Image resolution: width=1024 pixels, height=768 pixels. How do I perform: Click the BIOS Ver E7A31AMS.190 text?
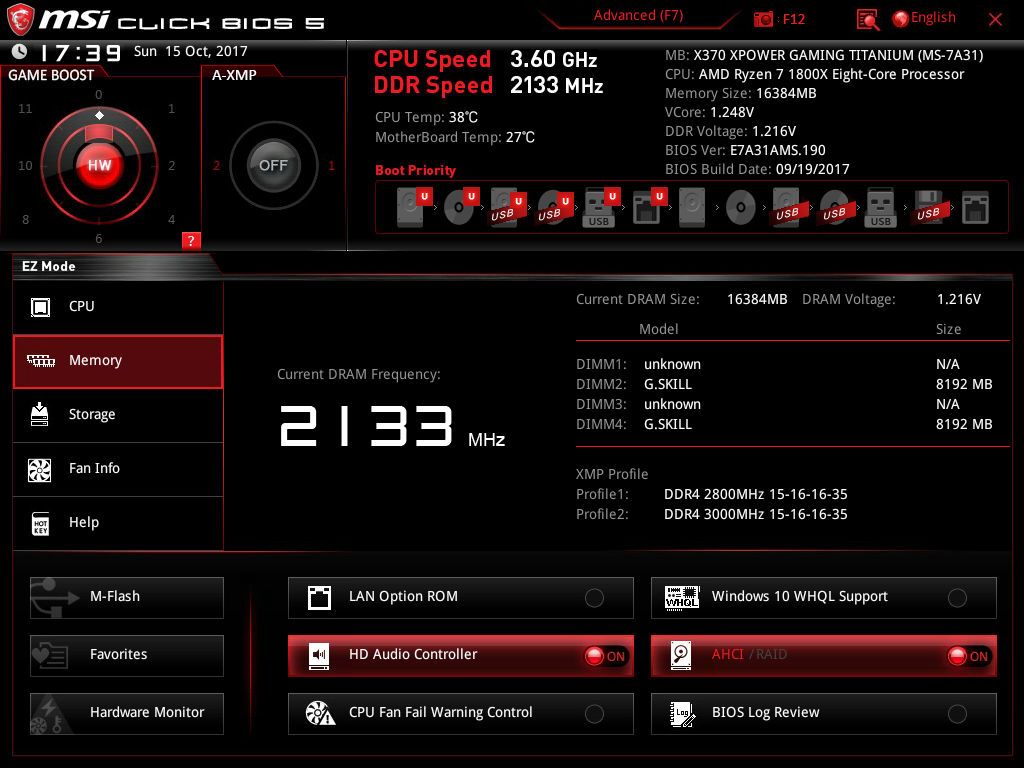pyautogui.click(x=745, y=150)
